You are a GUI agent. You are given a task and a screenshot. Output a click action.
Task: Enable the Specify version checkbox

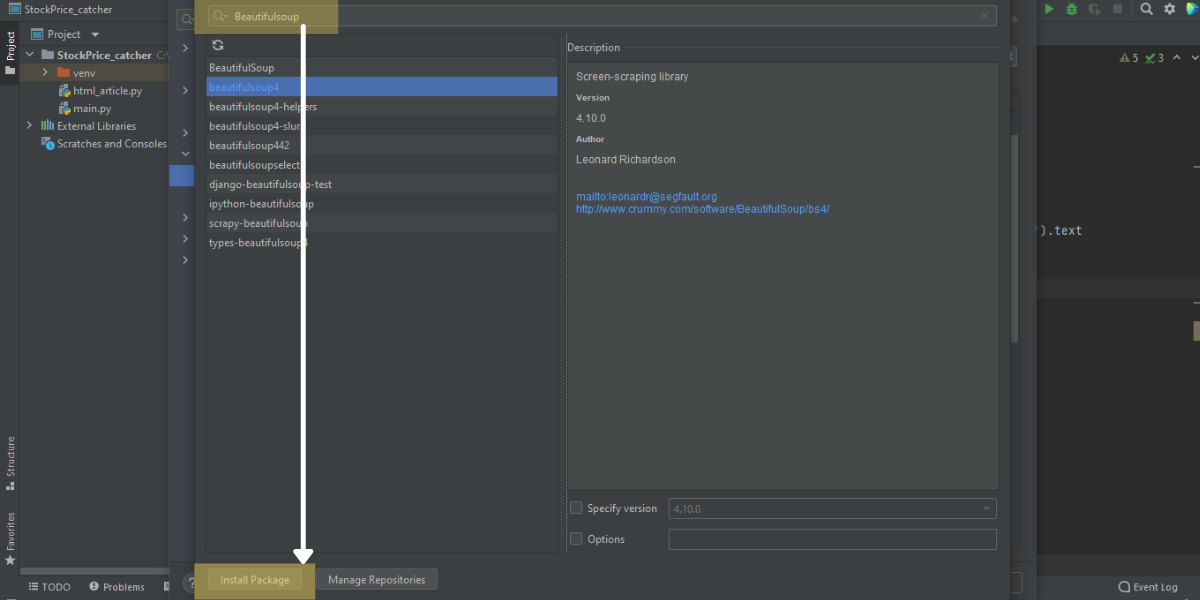576,508
